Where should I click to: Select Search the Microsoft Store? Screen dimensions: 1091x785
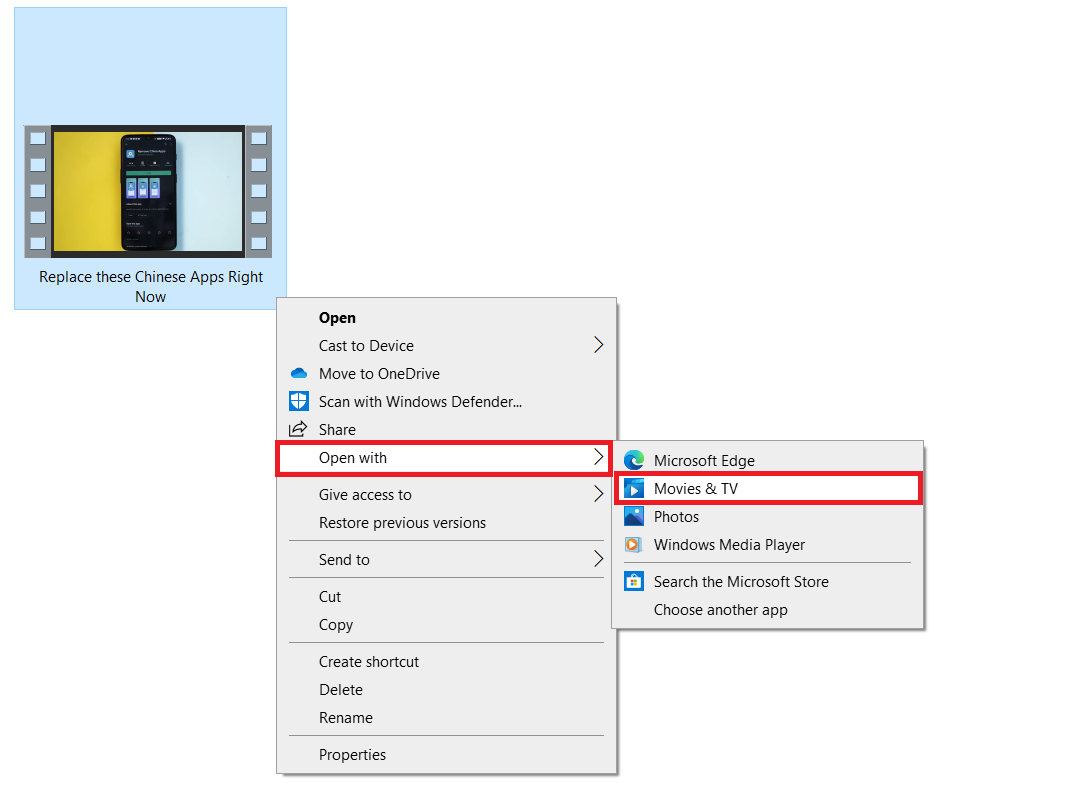tap(767, 582)
